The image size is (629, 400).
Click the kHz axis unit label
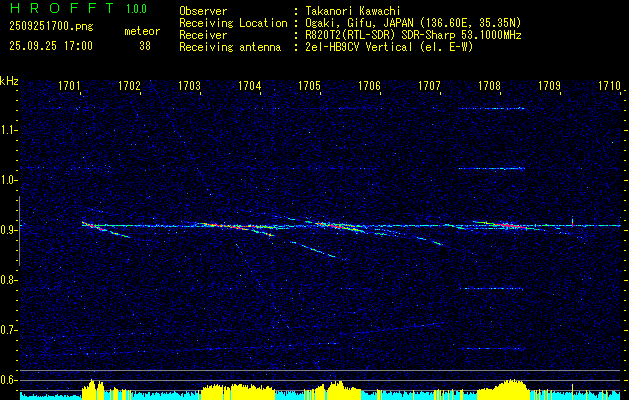[x=9, y=81]
